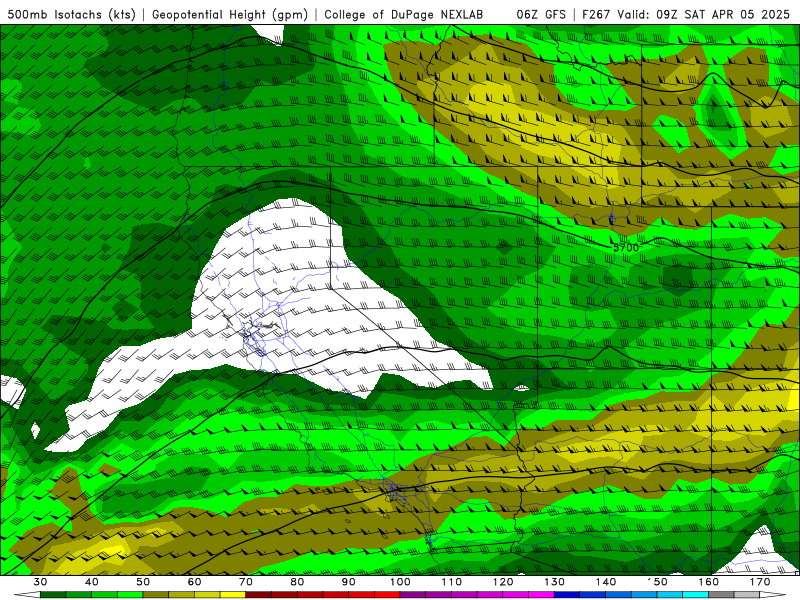
Task: Click the "130" colorbar scale label
Action: click(555, 582)
